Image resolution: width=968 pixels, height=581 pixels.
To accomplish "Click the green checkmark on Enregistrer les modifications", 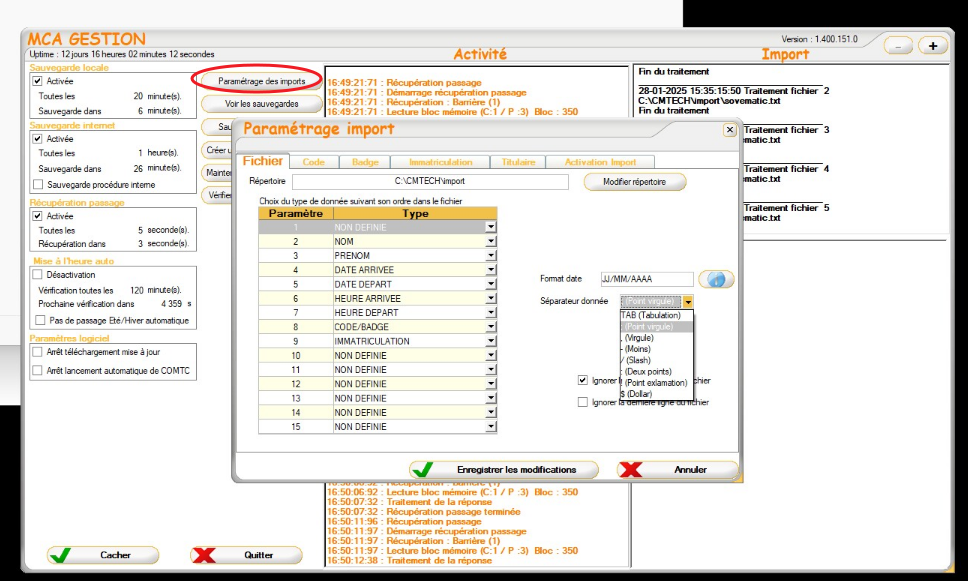I will [422, 470].
